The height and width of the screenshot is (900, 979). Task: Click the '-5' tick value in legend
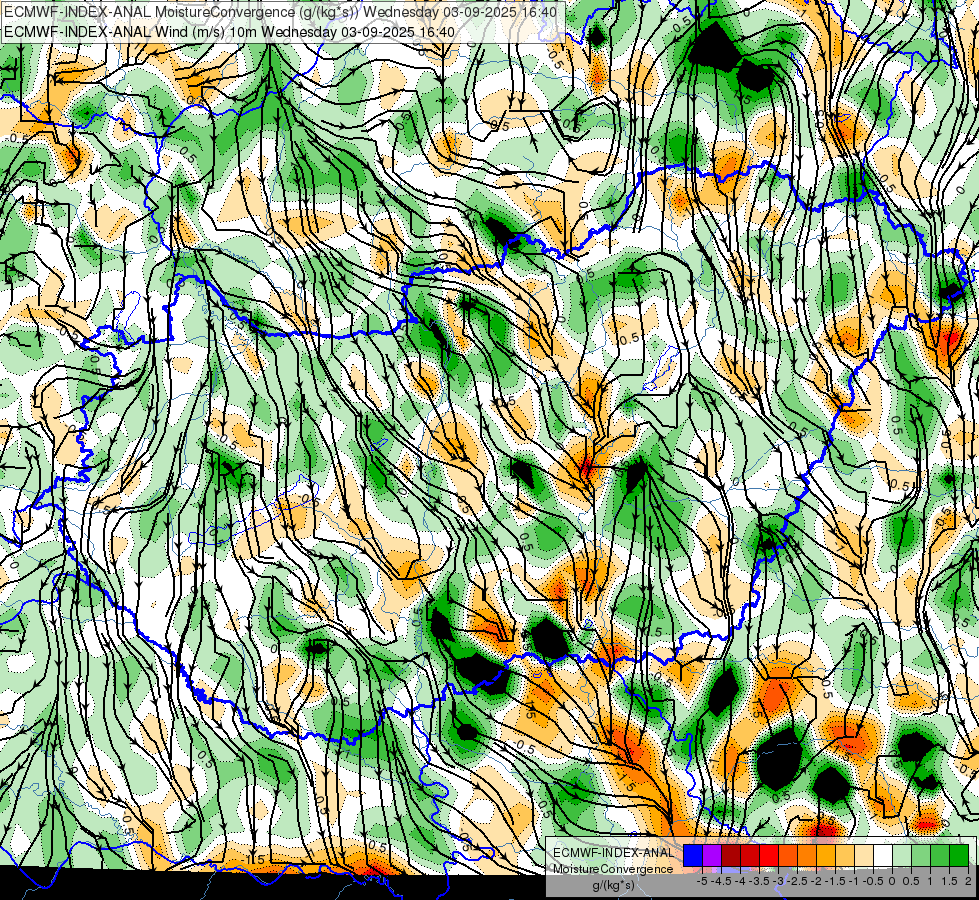click(x=702, y=881)
